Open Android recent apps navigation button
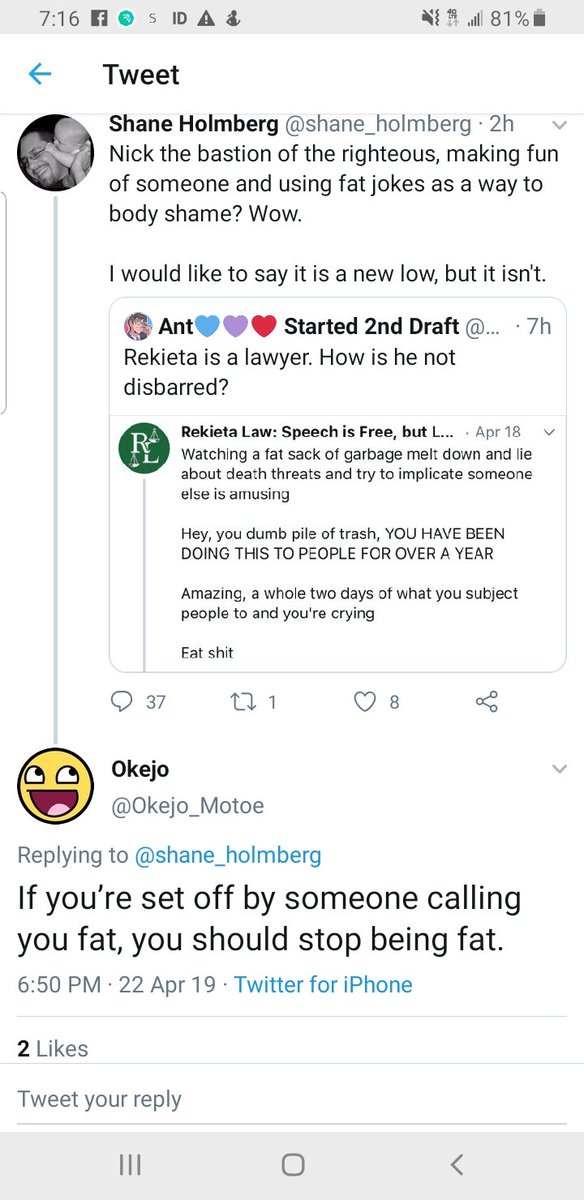Viewport: 584px width, 1200px height. coord(129,1164)
